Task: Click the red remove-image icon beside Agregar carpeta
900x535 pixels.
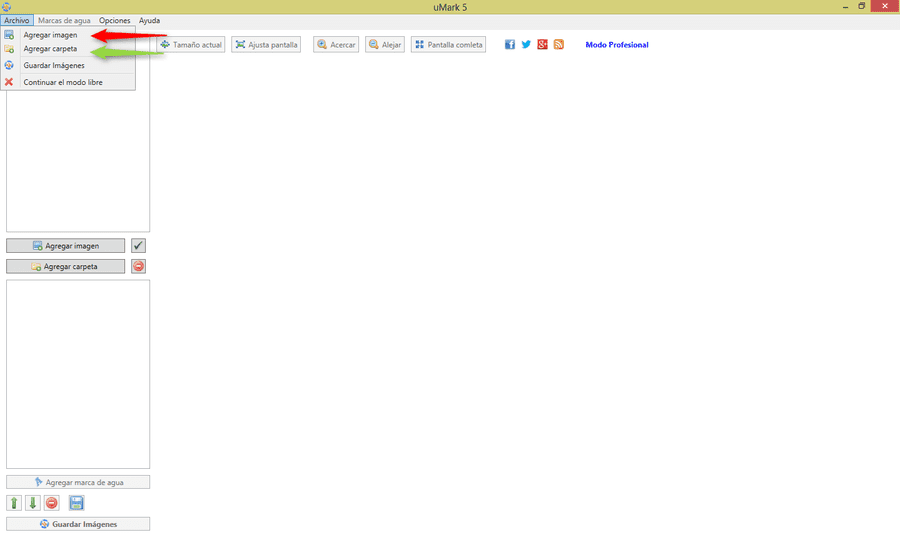Action: pos(138,266)
